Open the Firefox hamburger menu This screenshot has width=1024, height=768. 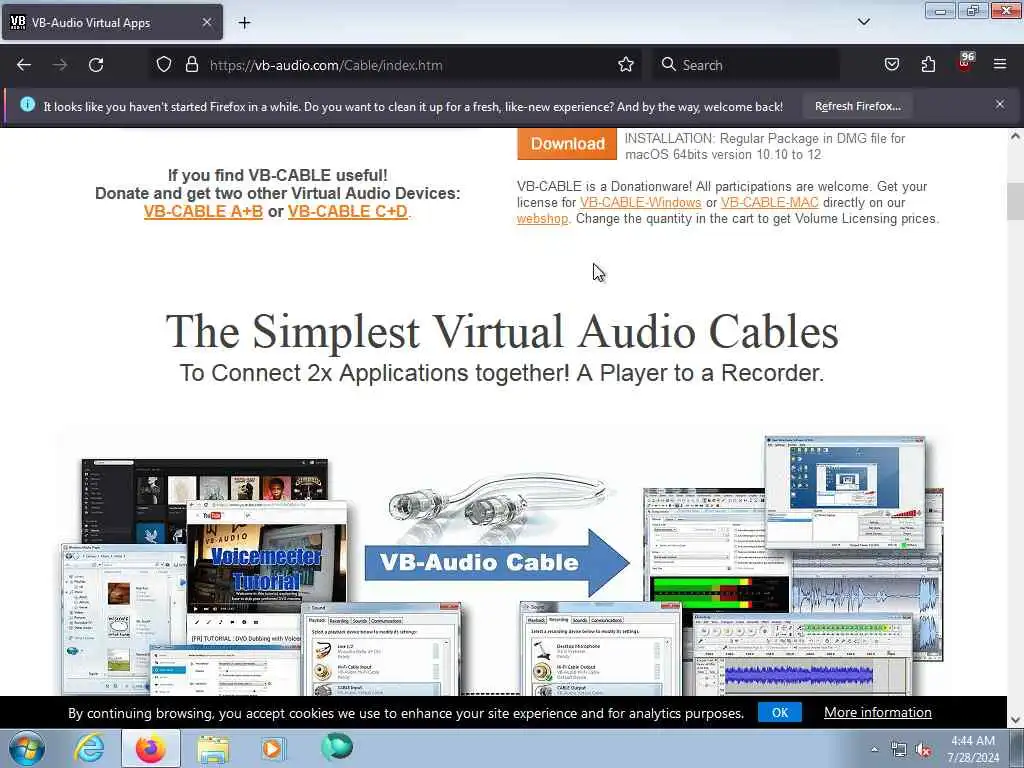(x=1000, y=65)
